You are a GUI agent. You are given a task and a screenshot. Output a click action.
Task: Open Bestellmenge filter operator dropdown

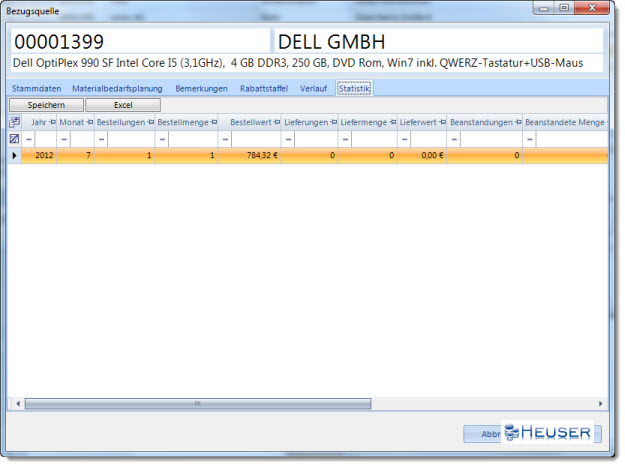click(162, 139)
